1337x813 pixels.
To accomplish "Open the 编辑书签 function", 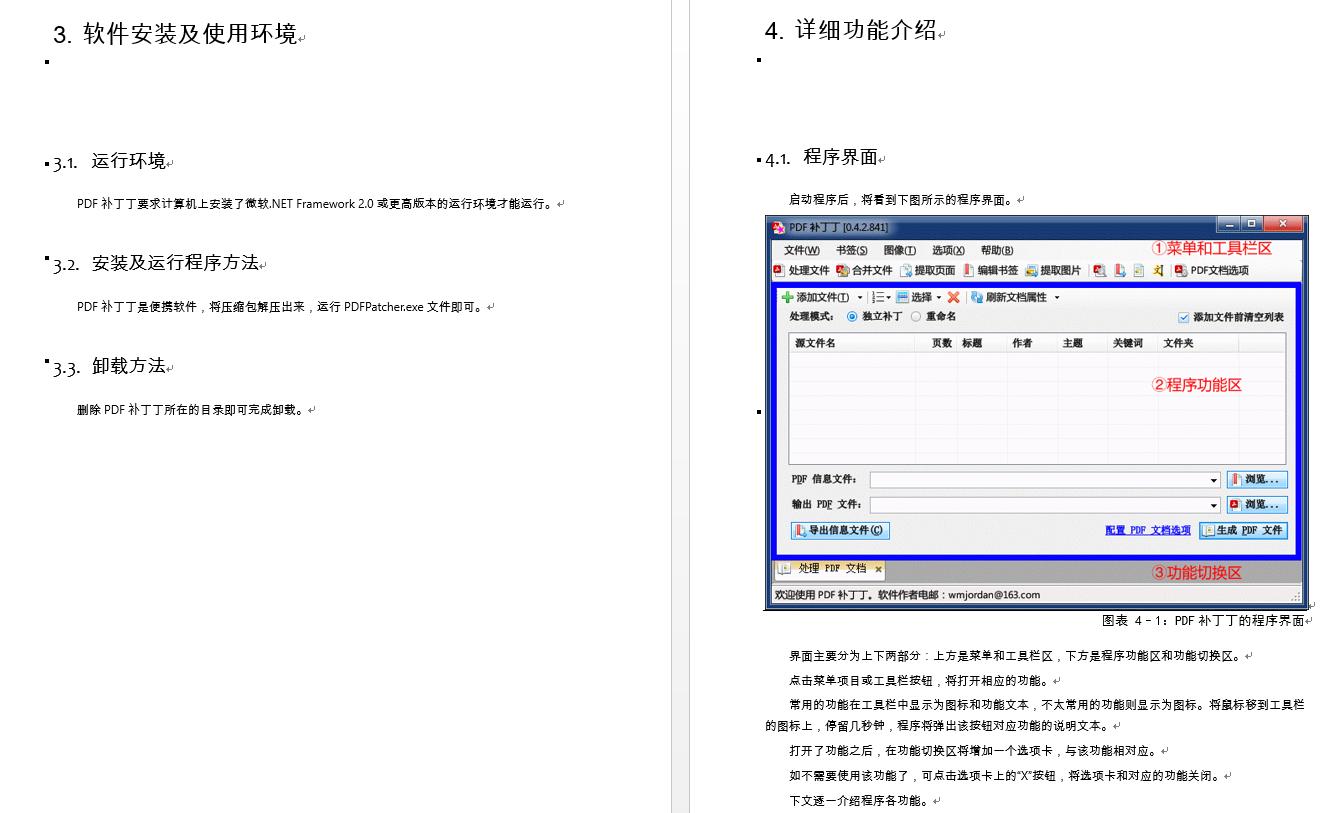I will pyautogui.click(x=995, y=270).
